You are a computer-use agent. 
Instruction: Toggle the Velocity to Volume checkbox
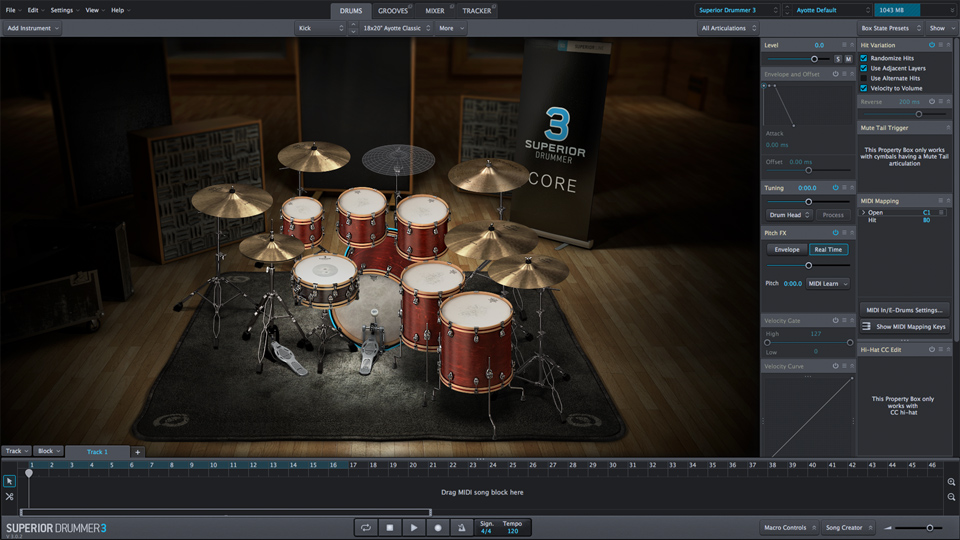[x=864, y=88]
